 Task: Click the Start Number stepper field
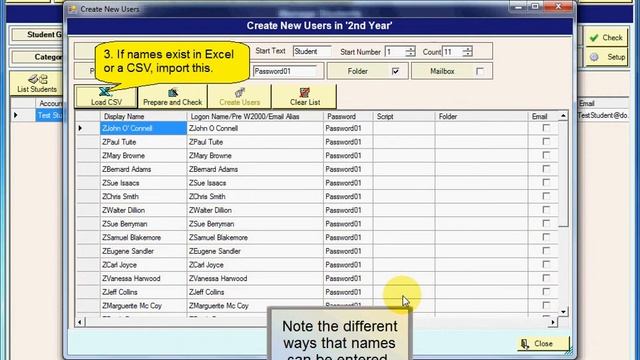click(x=400, y=51)
